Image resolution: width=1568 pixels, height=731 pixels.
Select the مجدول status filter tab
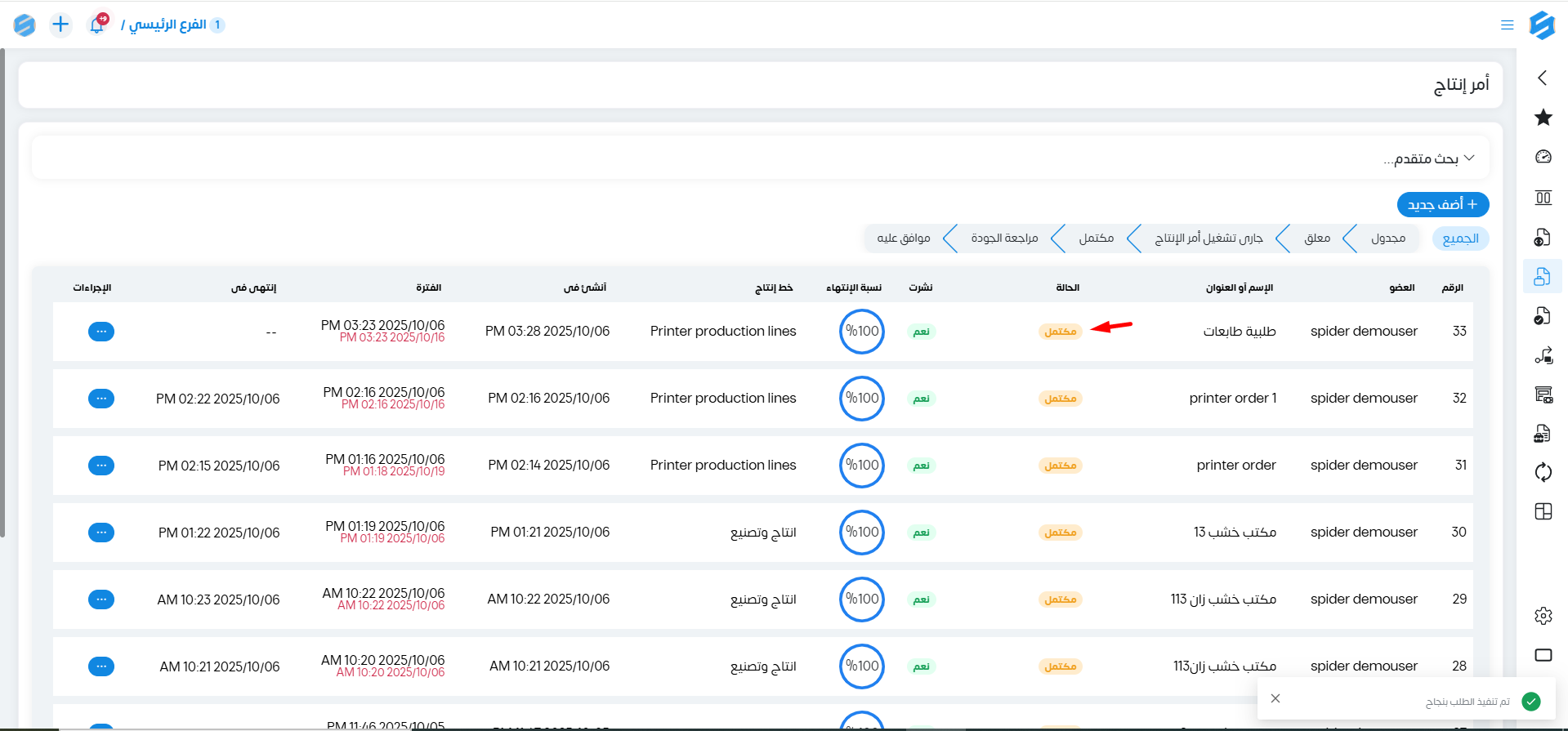pyautogui.click(x=1387, y=238)
